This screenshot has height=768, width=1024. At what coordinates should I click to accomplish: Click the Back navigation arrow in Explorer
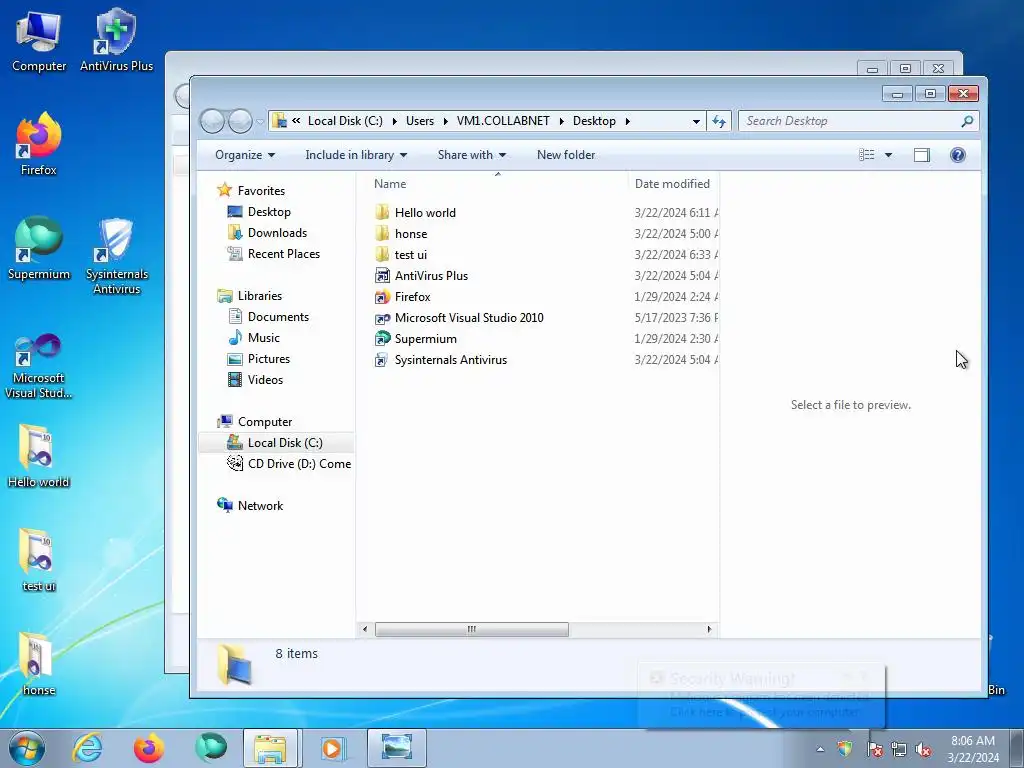[212, 121]
